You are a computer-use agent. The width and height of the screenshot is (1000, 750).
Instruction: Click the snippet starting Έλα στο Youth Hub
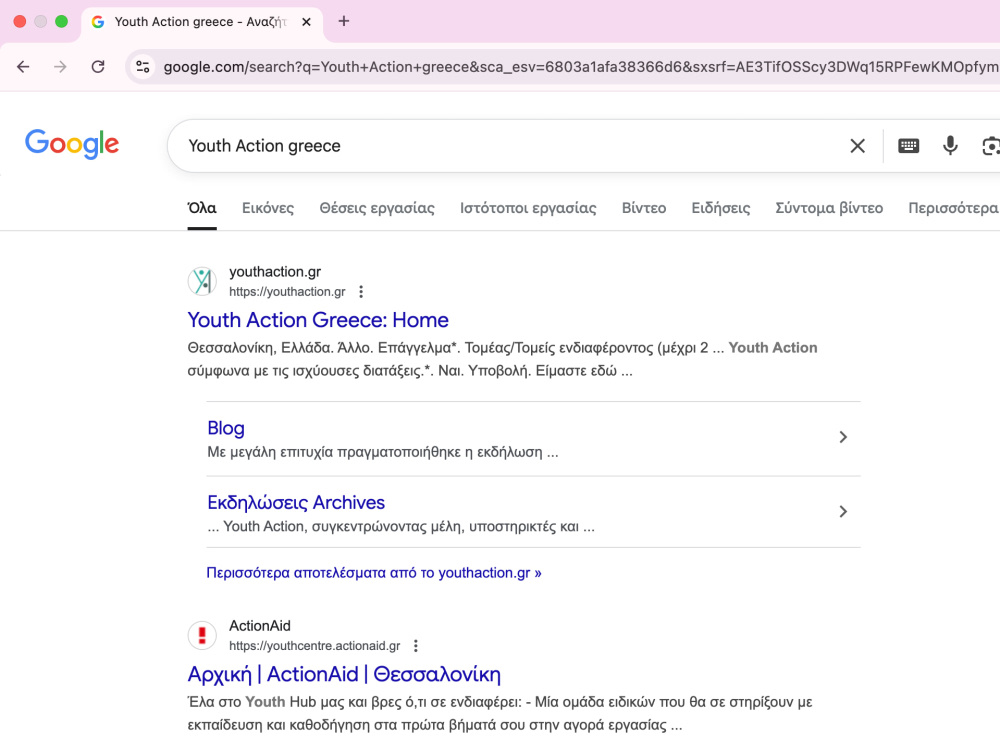tap(500, 713)
